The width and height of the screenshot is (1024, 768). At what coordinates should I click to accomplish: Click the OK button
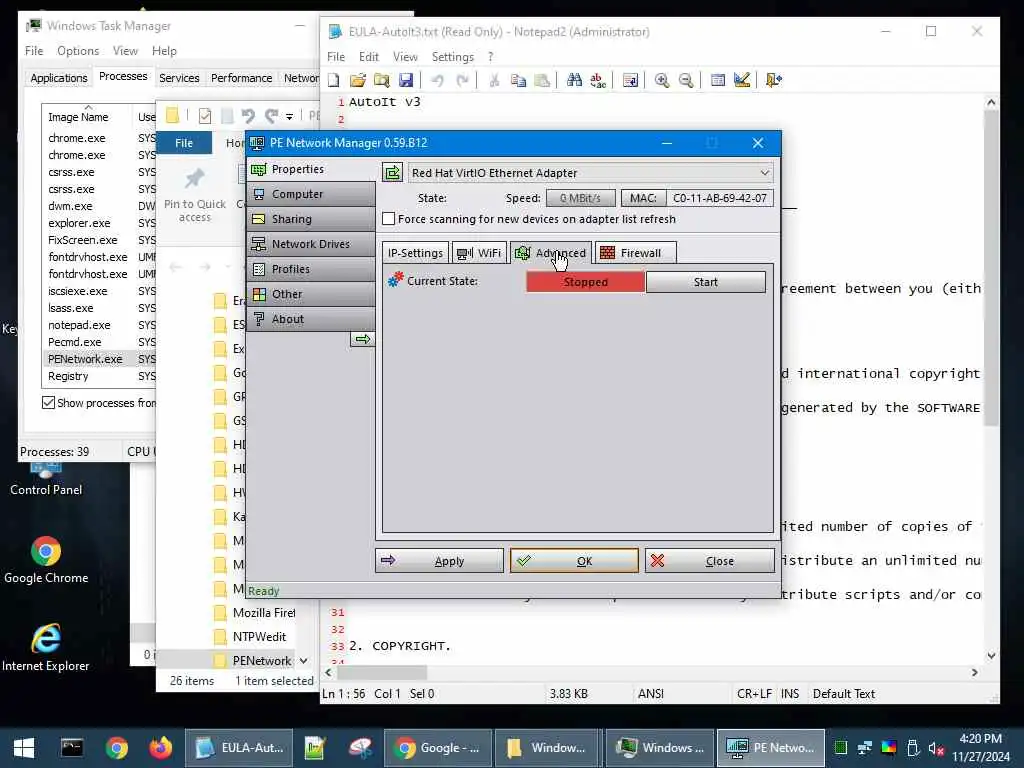point(574,560)
